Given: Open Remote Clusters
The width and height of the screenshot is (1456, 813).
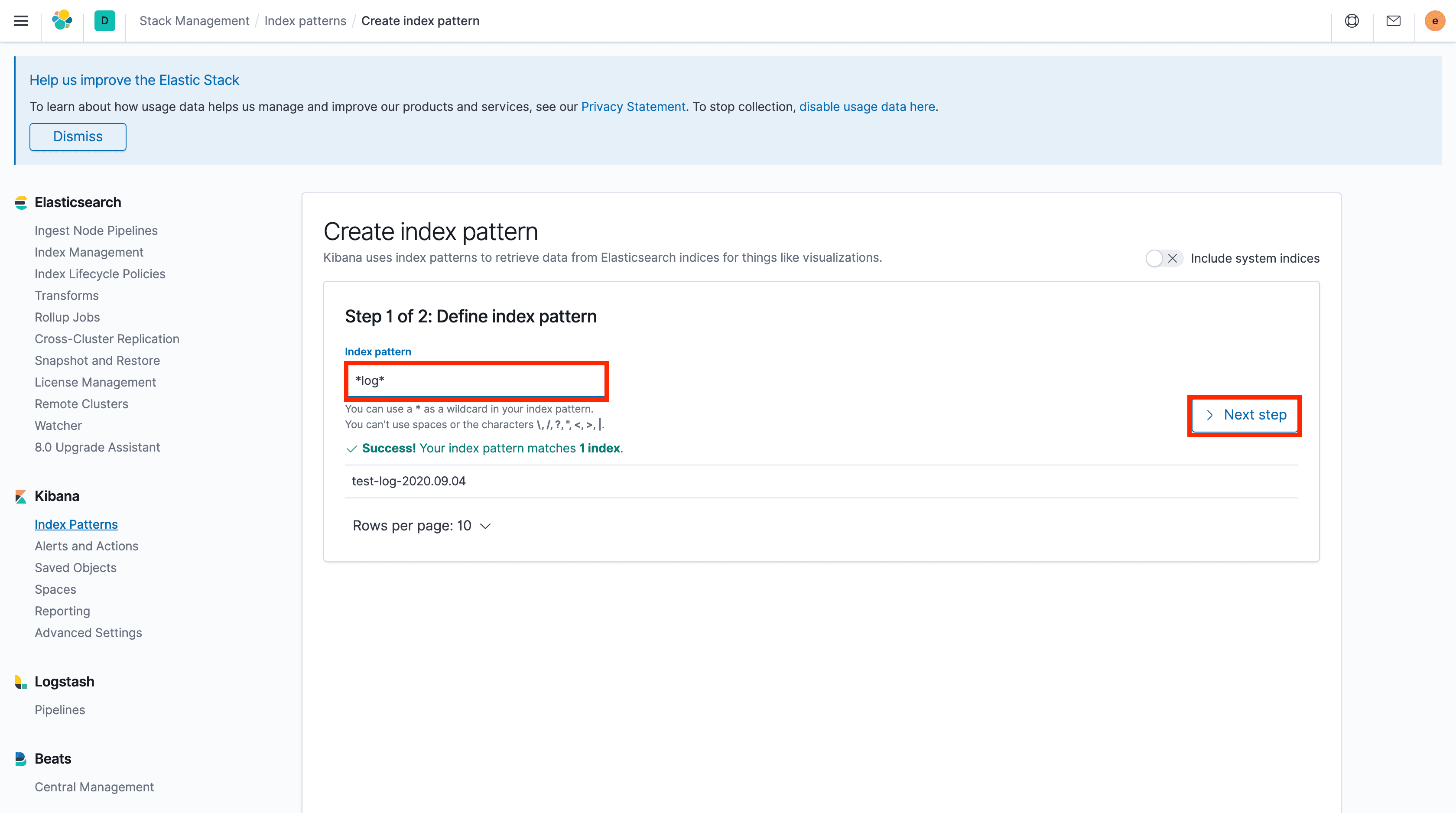Looking at the screenshot, I should [x=81, y=404].
